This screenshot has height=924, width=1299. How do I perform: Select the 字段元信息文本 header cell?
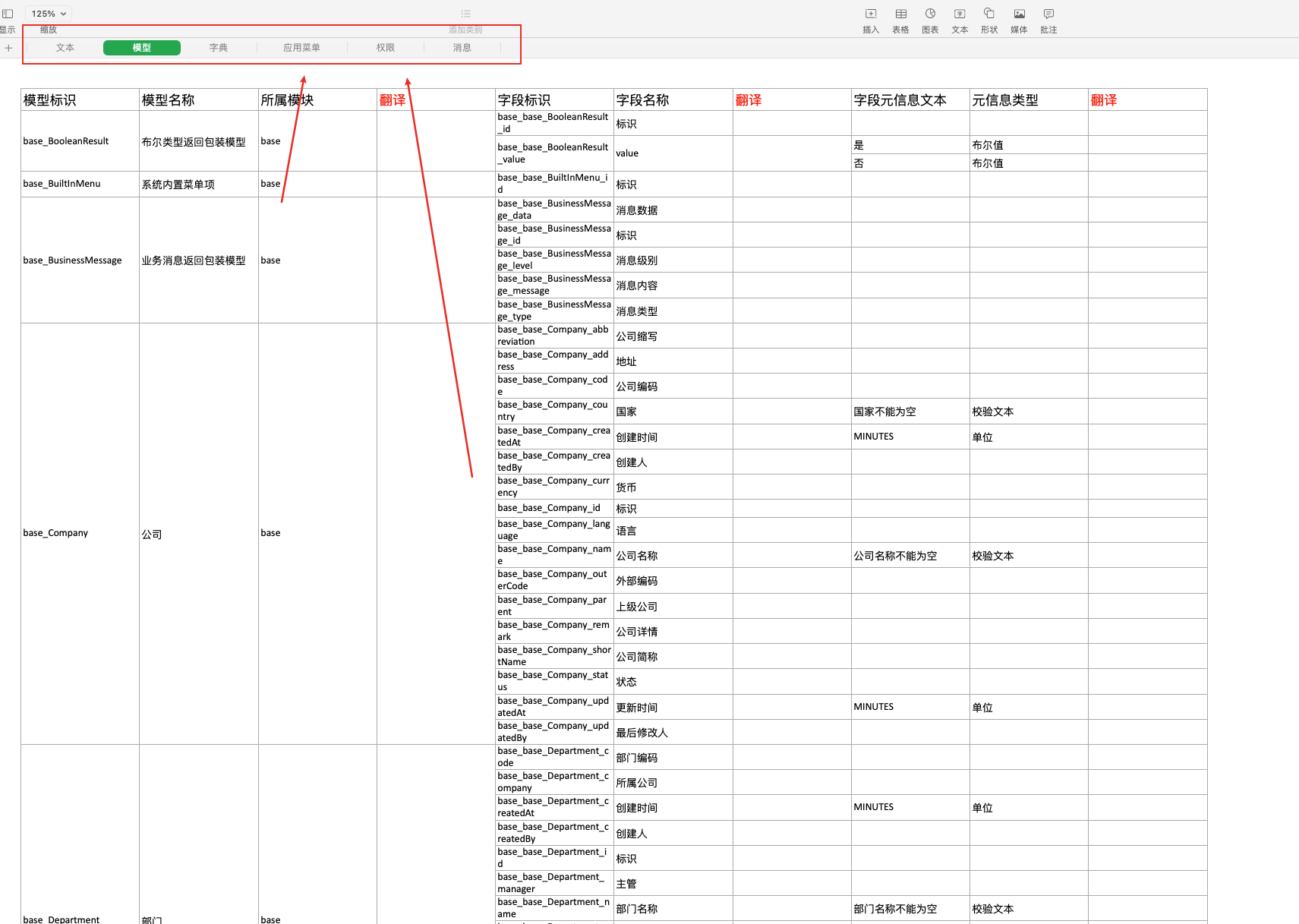pos(910,99)
